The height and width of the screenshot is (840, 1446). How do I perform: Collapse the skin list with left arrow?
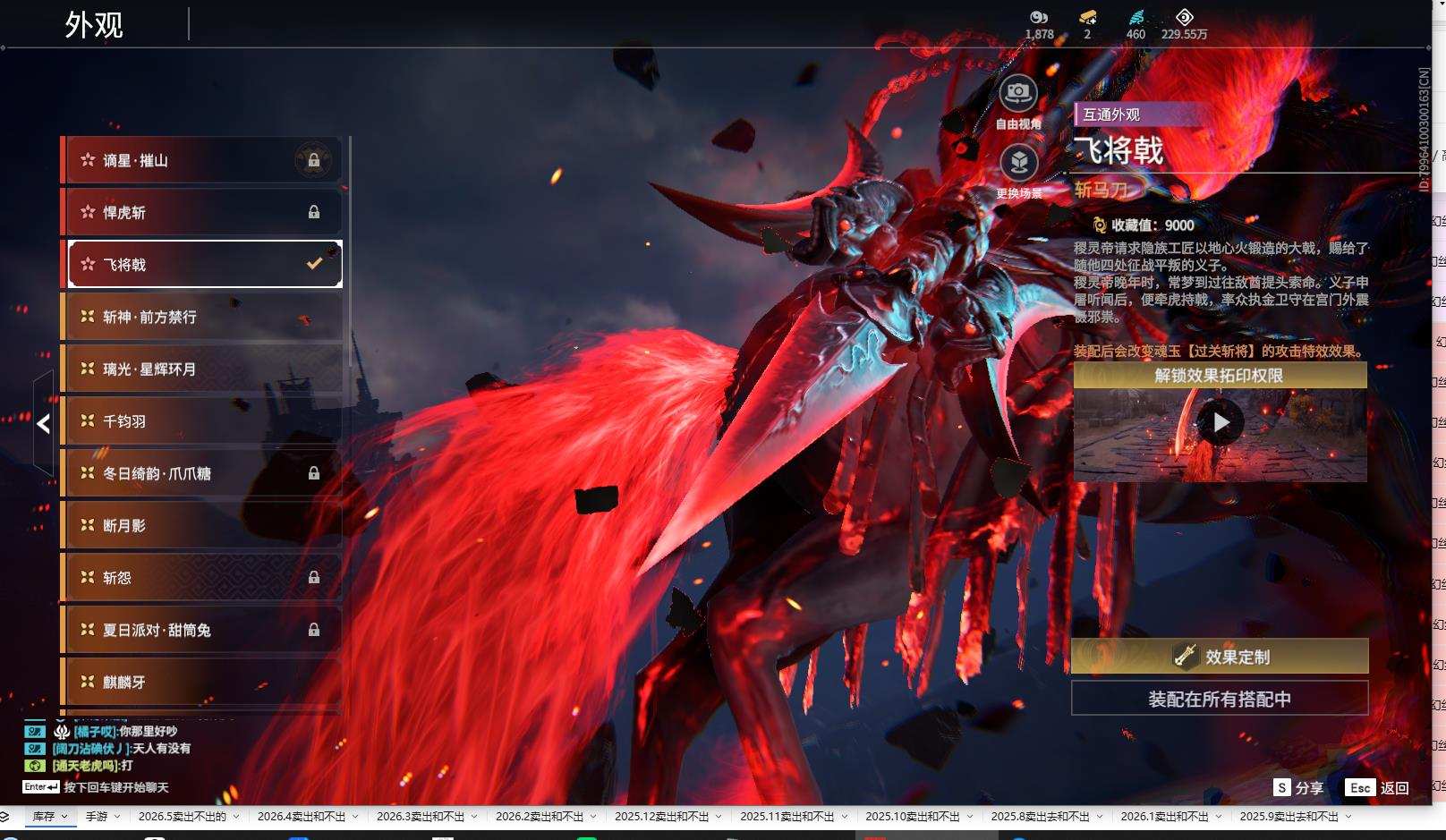coord(43,424)
